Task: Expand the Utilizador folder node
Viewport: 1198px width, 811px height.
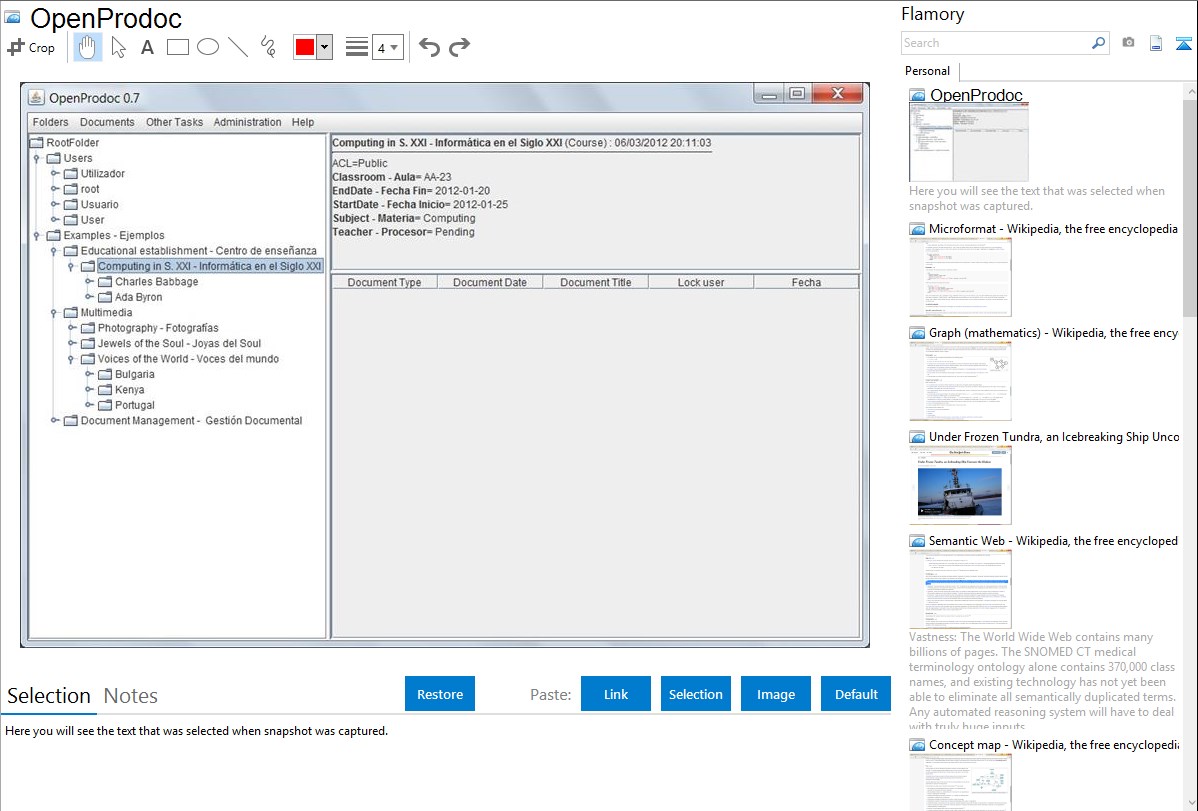Action: [x=54, y=174]
